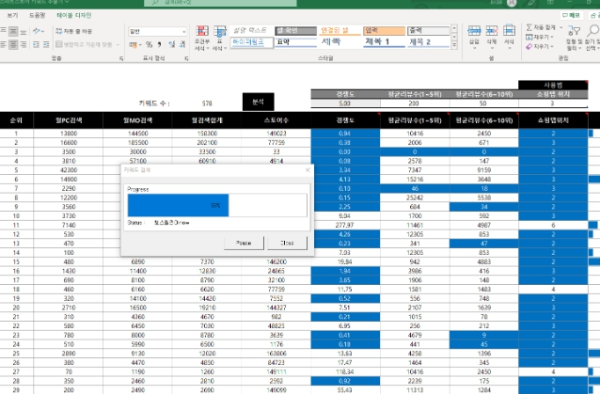Click the 스토어수 column header
The height and width of the screenshot is (394, 600).
click(276, 120)
